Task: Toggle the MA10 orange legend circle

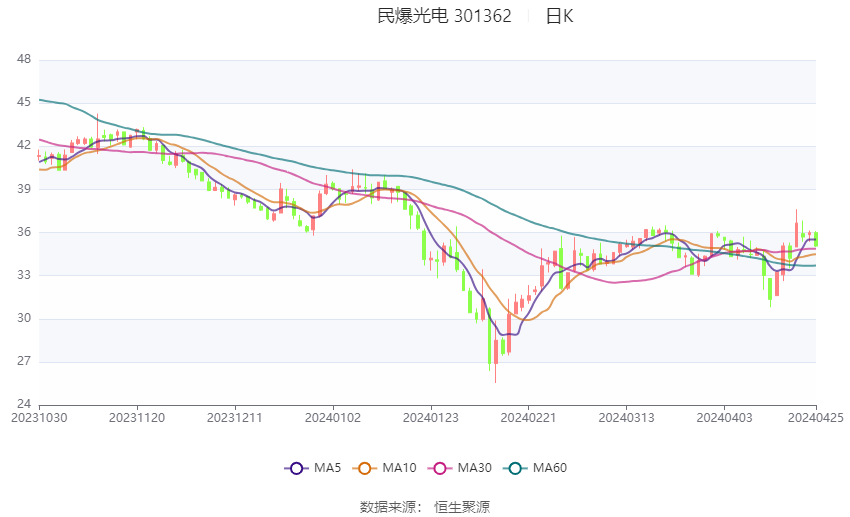Action: pyautogui.click(x=364, y=468)
